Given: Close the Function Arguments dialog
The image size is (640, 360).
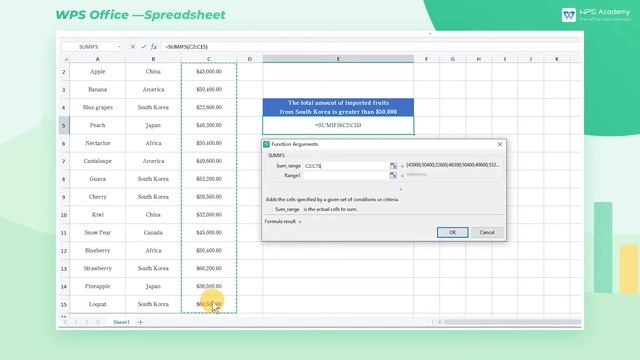Looking at the screenshot, I should [x=500, y=144].
